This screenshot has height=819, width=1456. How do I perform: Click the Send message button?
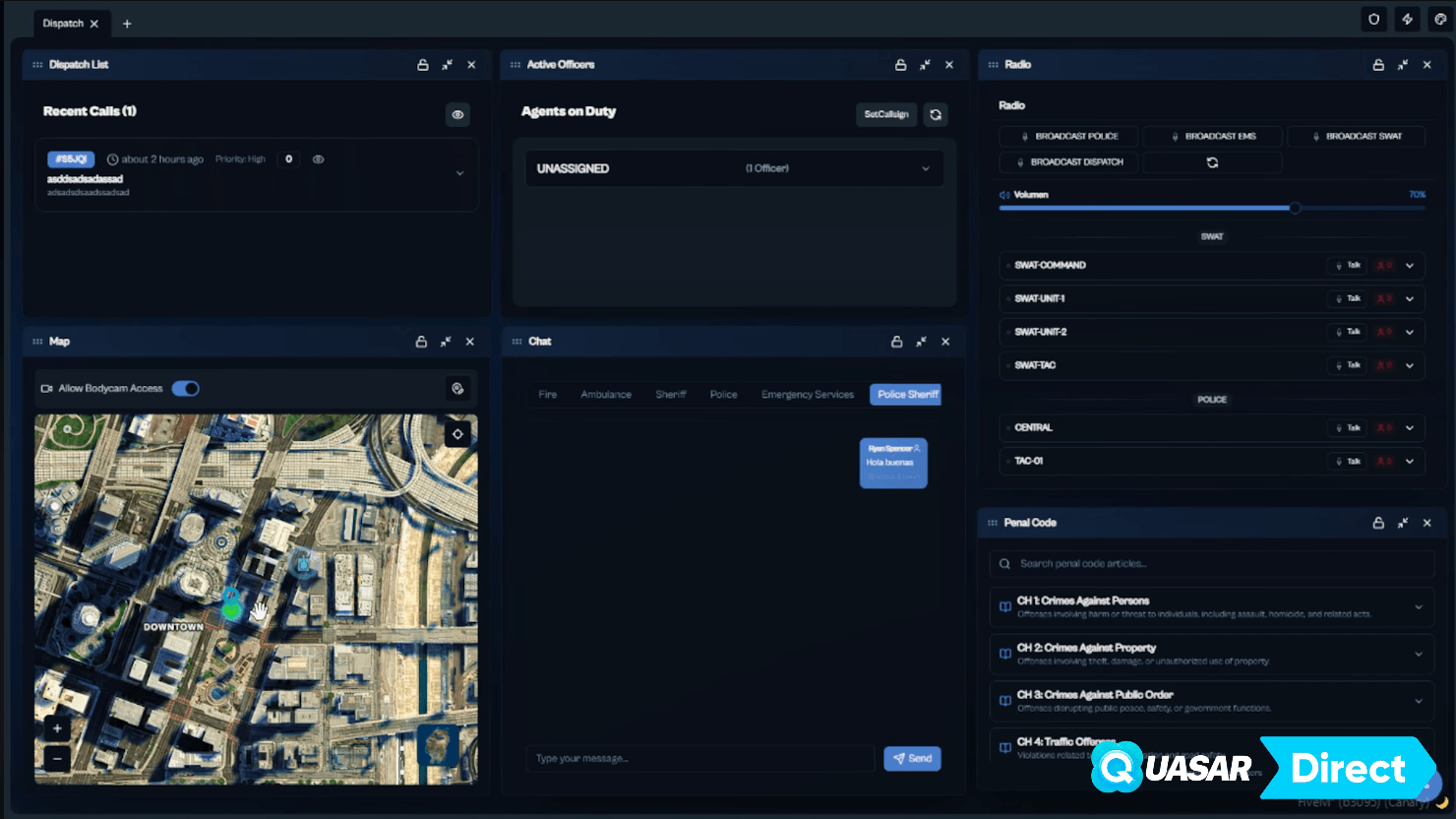912,759
